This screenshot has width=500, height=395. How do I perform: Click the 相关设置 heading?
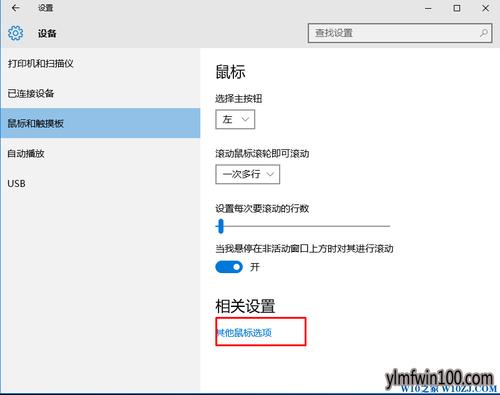(x=245, y=306)
